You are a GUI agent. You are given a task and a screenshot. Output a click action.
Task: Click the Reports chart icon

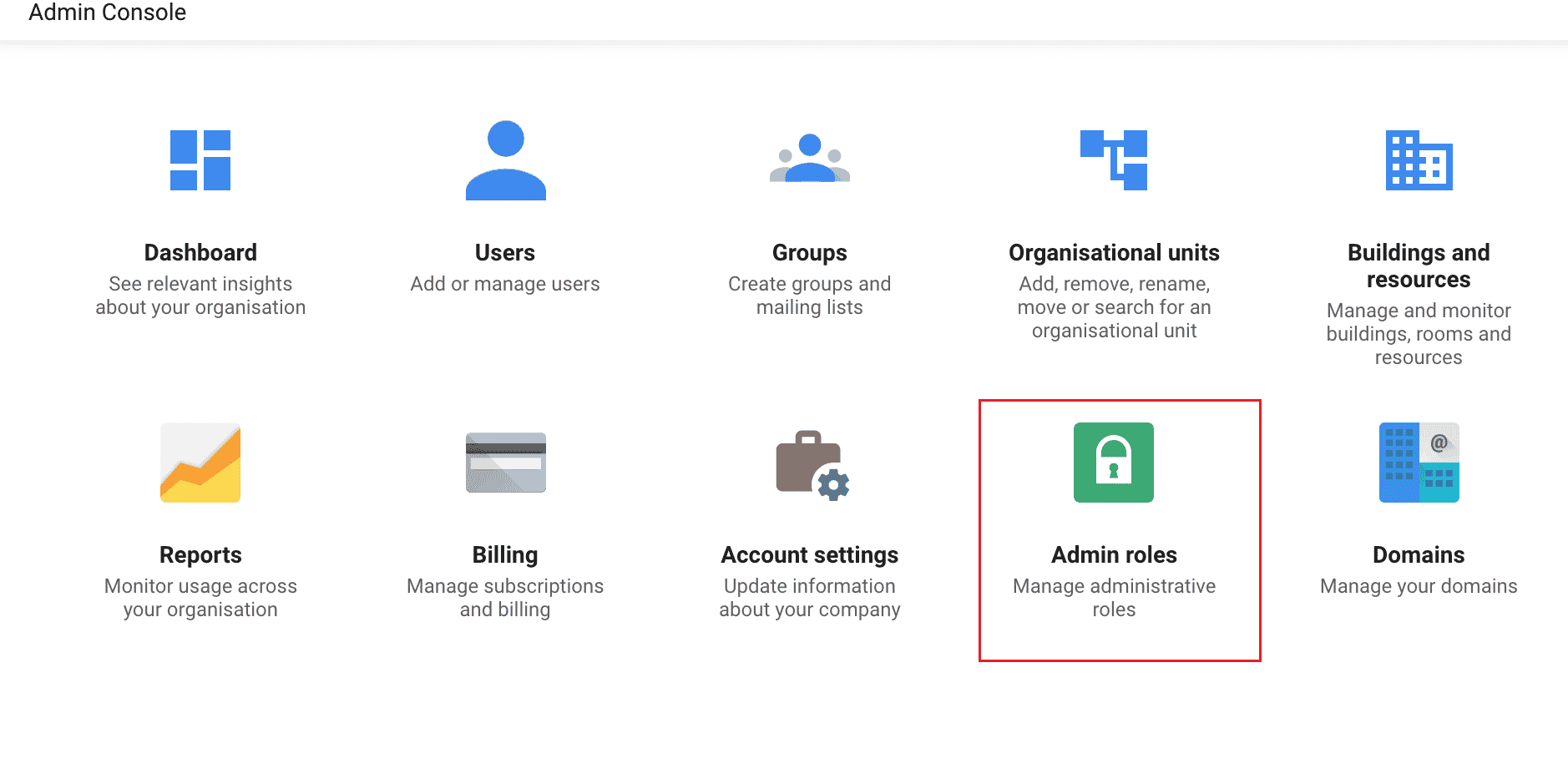click(200, 463)
